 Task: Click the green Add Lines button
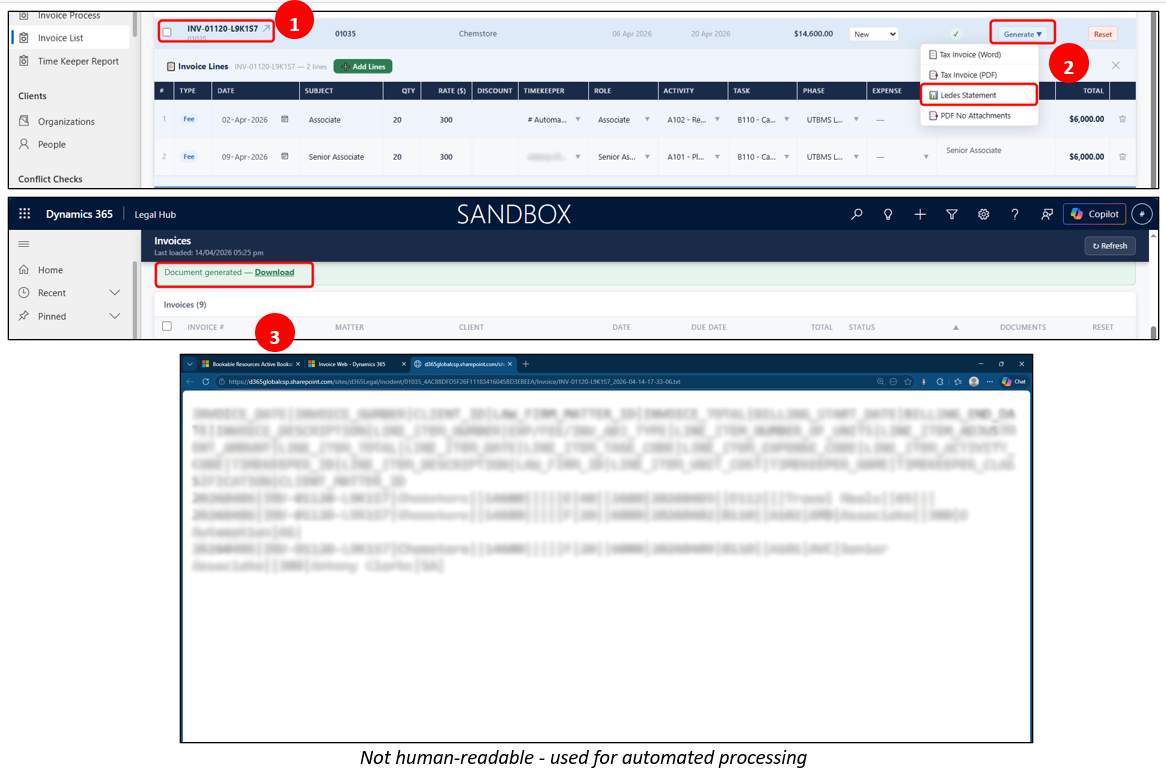363,66
